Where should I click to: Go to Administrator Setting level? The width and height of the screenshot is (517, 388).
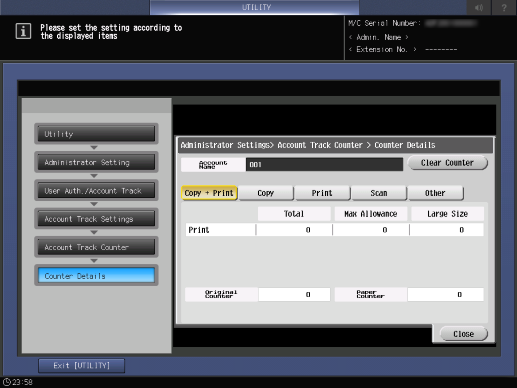pyautogui.click(x=96, y=162)
